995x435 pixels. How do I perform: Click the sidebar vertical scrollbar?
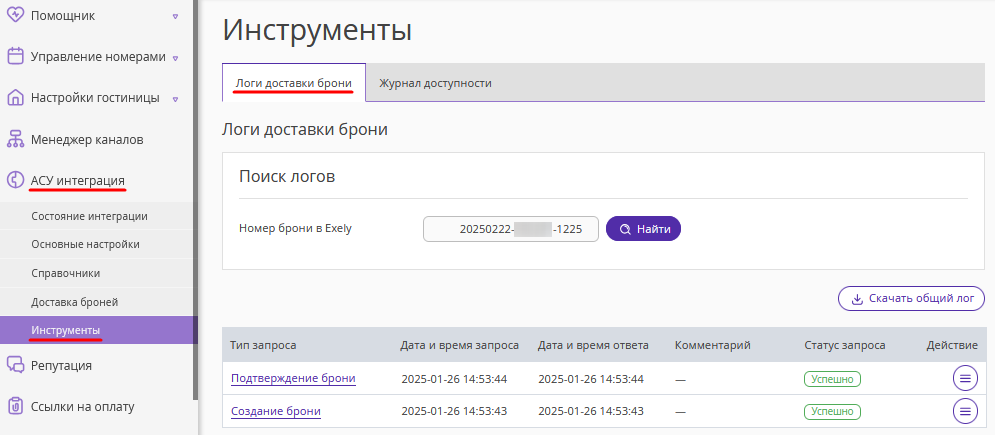(x=195, y=200)
